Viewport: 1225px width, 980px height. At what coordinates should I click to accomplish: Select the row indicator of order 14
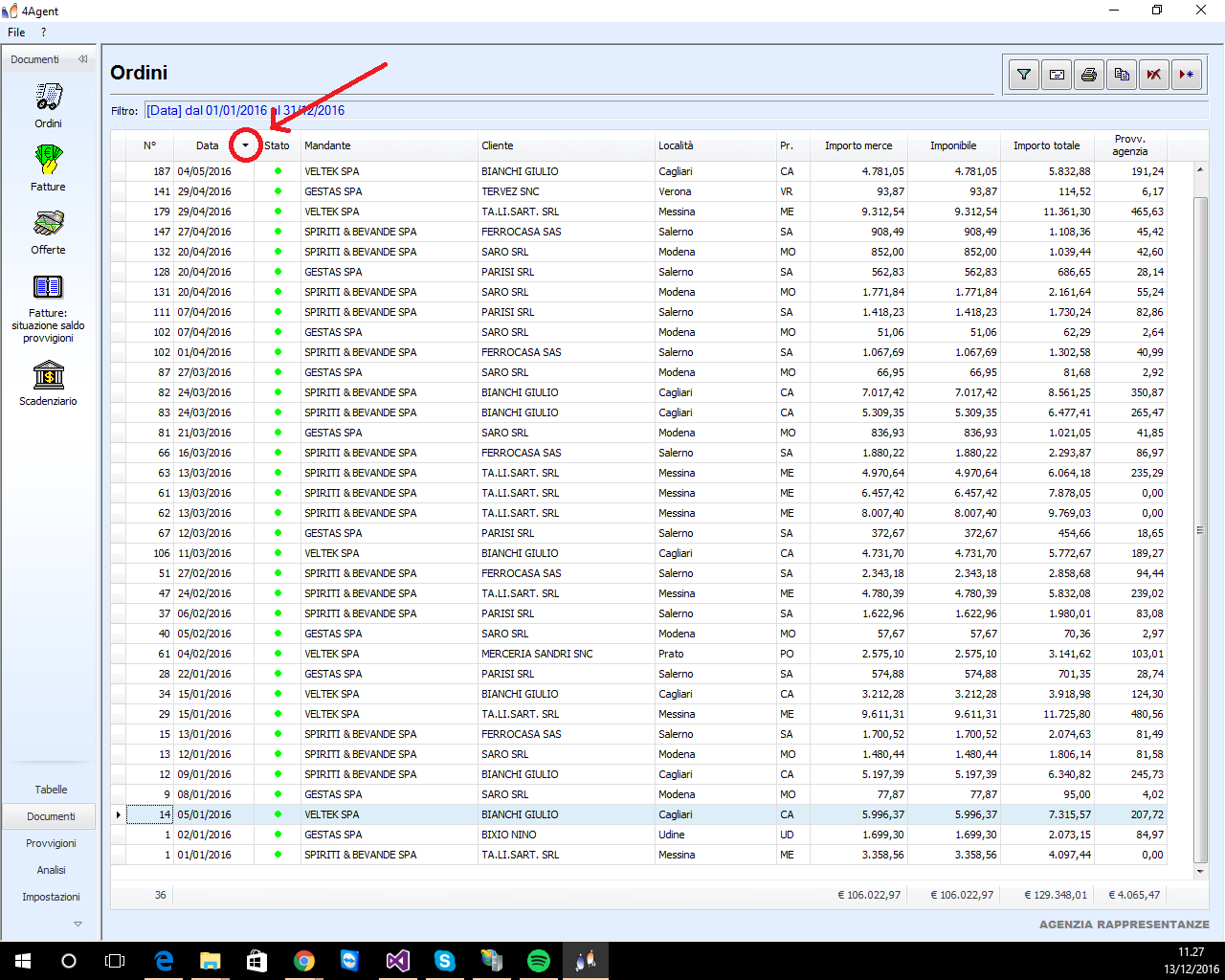point(119,814)
